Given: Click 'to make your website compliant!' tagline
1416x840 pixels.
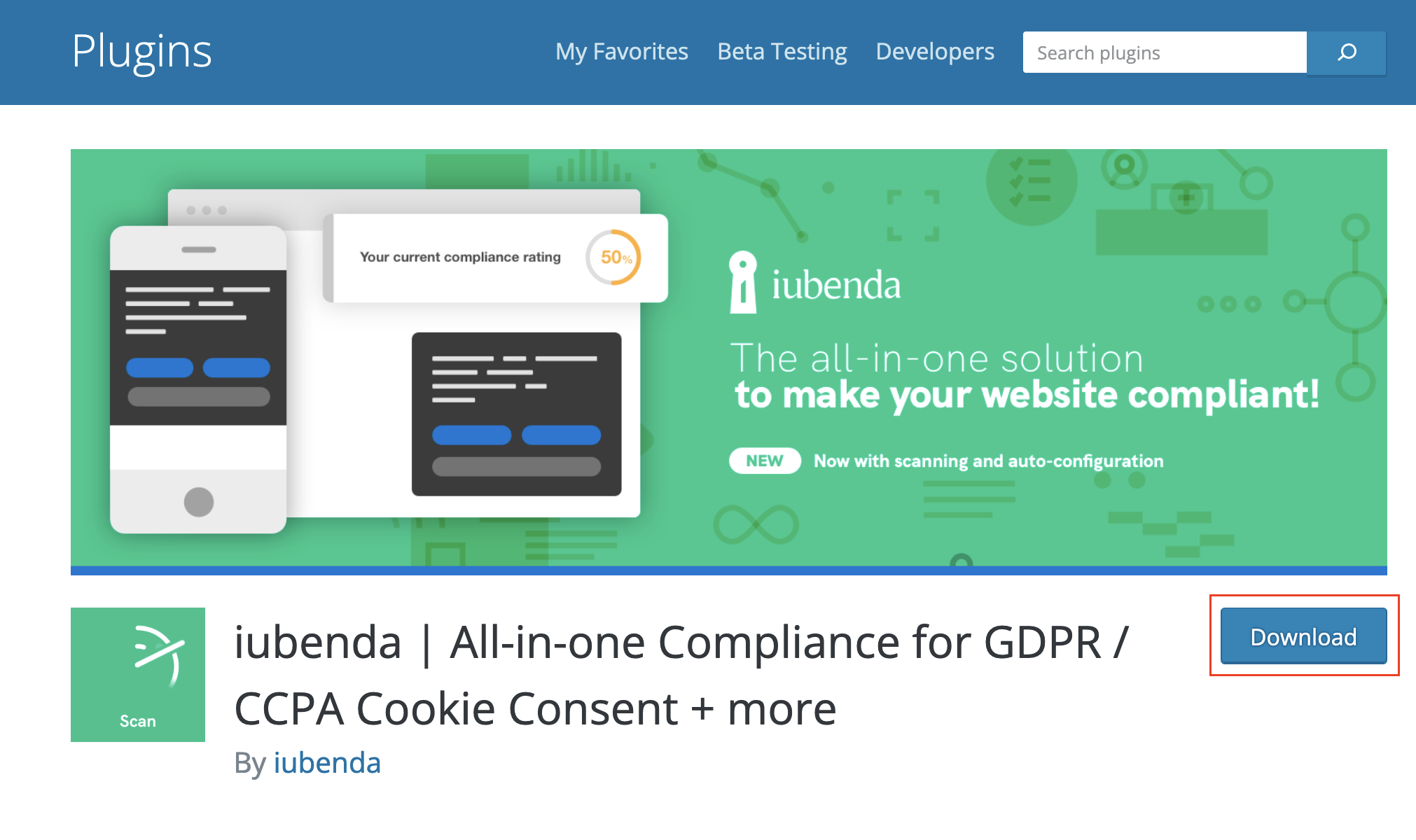Looking at the screenshot, I should [1027, 395].
